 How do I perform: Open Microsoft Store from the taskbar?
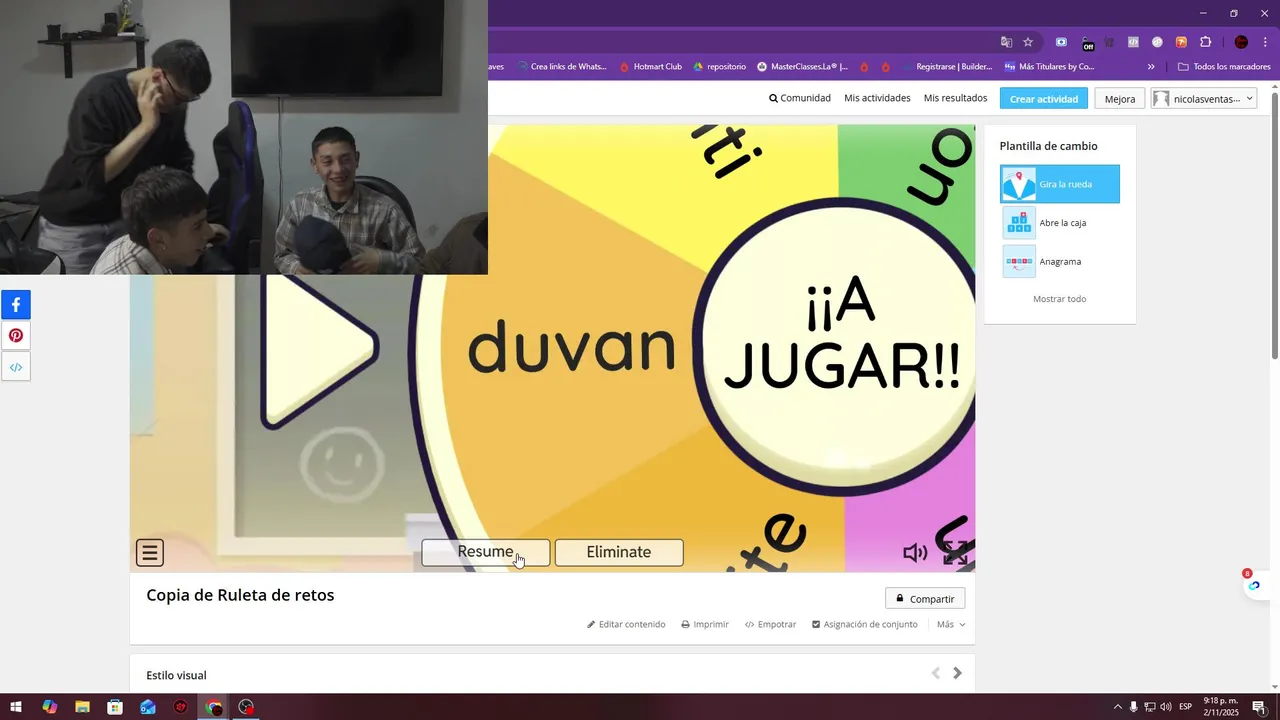(115, 707)
